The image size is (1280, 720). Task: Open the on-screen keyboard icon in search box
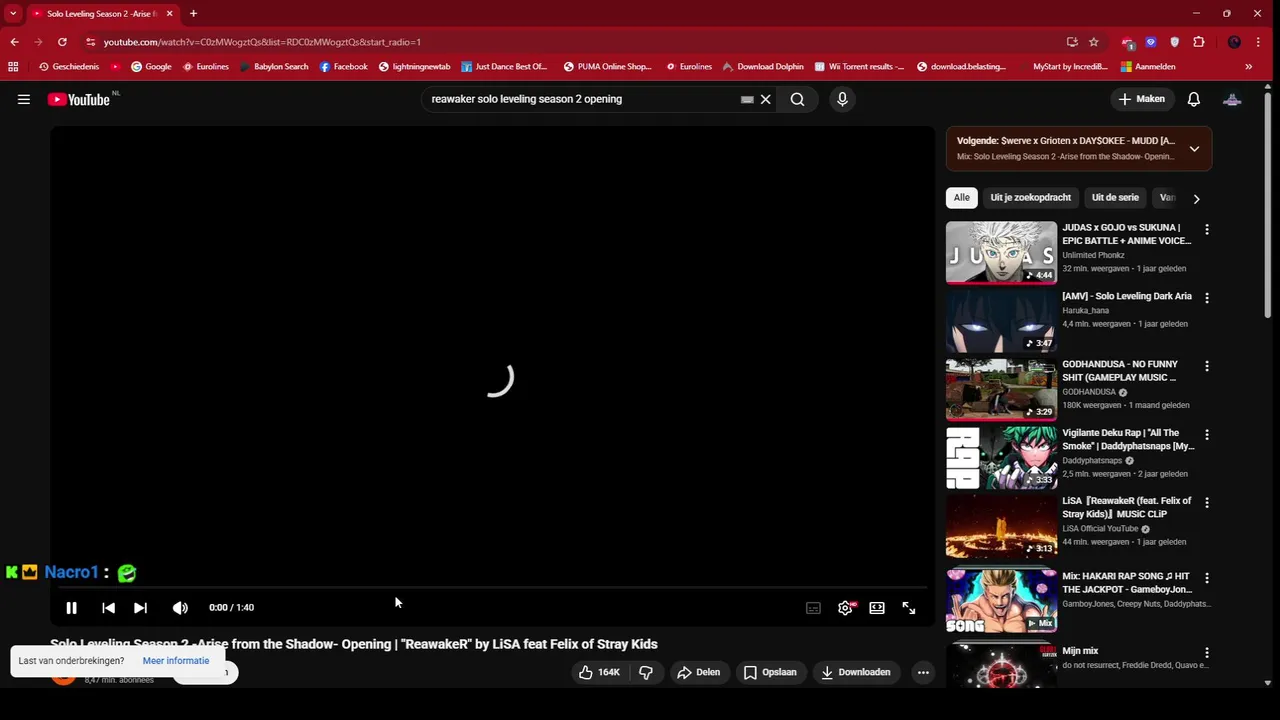(x=747, y=99)
